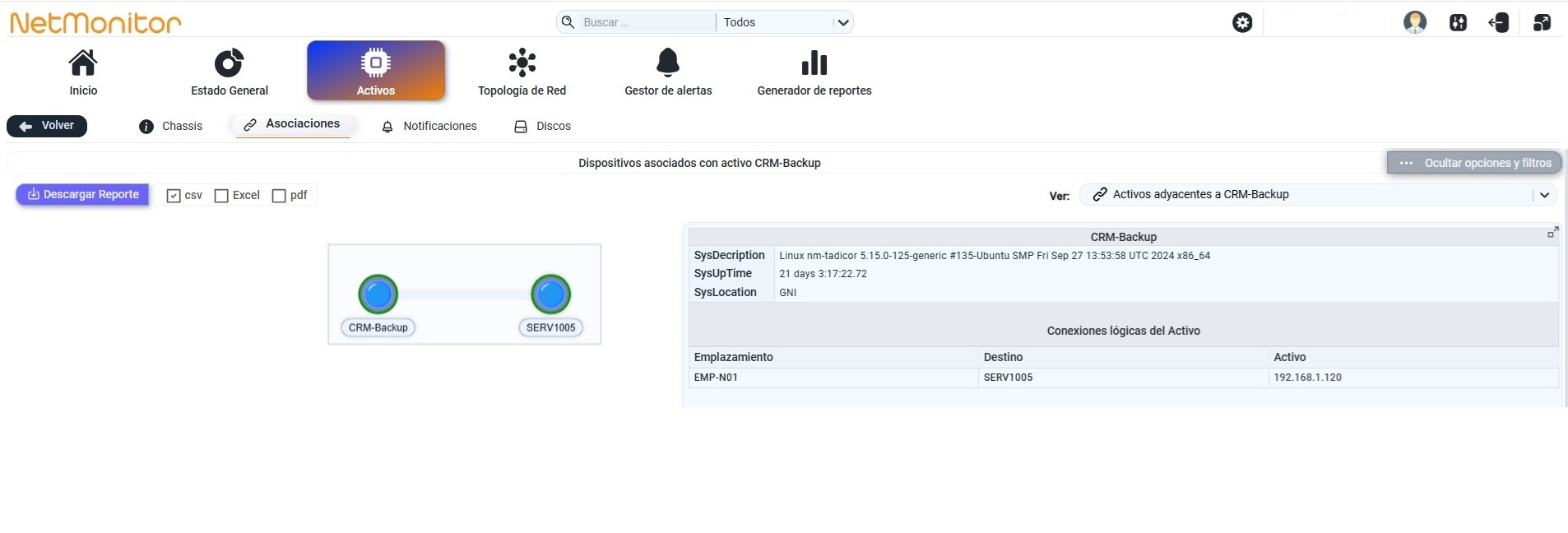Click Ocultar opciones y filtros button
The width and height of the screenshot is (1568, 533).
[1474, 163]
